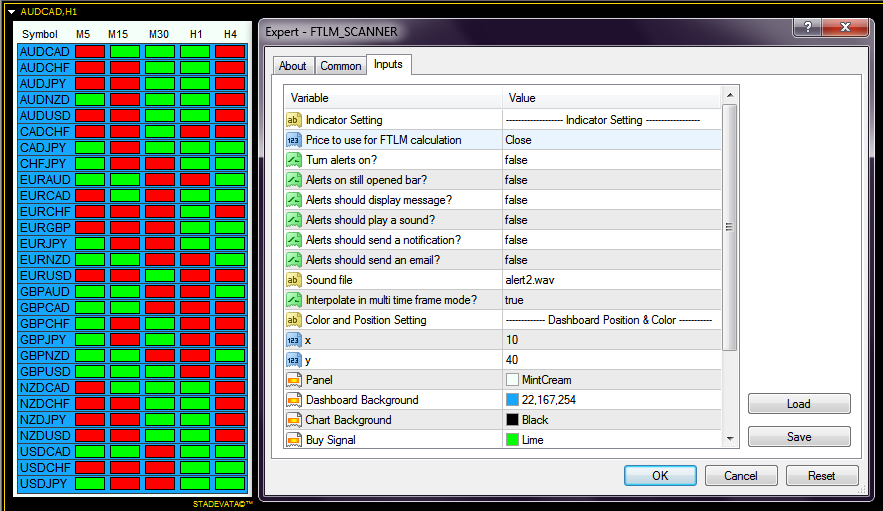The width and height of the screenshot is (883, 511).
Task: Click the integer icon beside Price to use
Action: coord(293,140)
